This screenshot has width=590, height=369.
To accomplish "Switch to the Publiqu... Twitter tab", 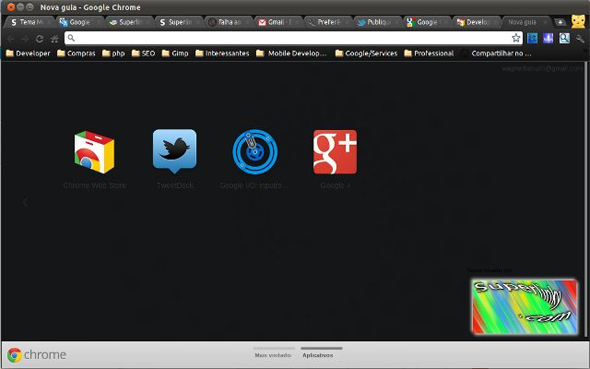I will tap(377, 22).
